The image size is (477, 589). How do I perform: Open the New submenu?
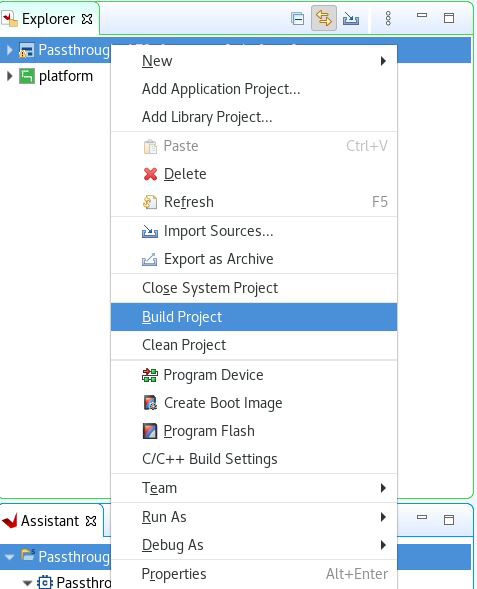[254, 61]
